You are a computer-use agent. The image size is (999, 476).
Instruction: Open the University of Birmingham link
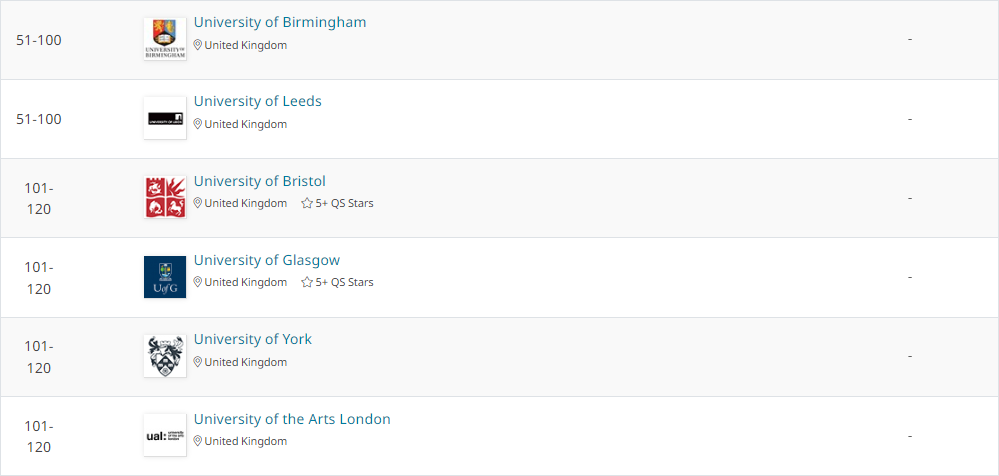(x=280, y=22)
